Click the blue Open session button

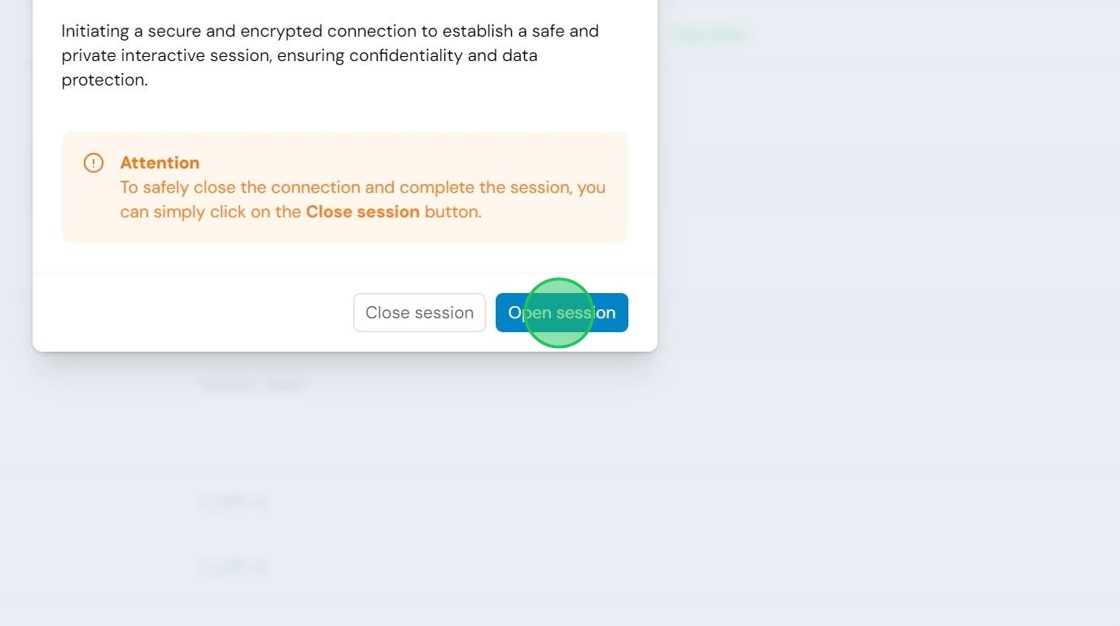[x=561, y=312]
